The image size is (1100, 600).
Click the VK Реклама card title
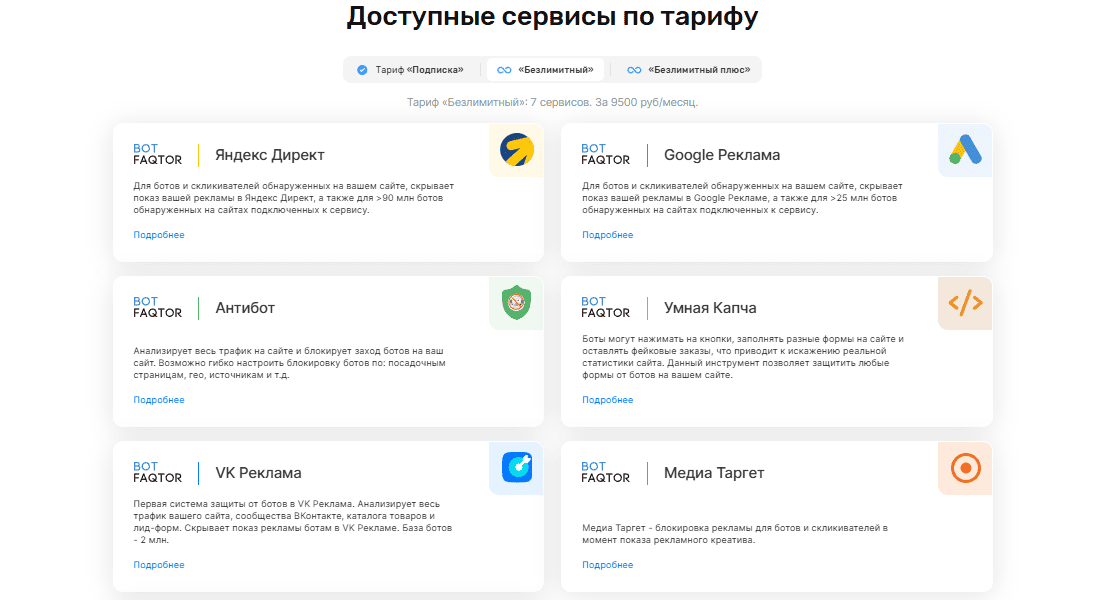click(258, 473)
